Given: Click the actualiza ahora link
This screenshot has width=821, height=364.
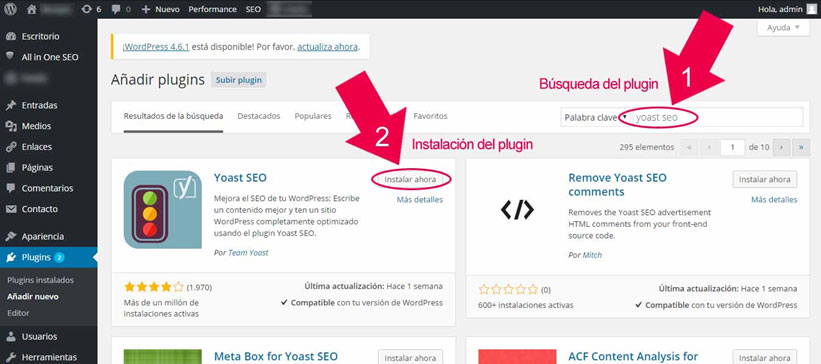Looking at the screenshot, I should pos(328,47).
